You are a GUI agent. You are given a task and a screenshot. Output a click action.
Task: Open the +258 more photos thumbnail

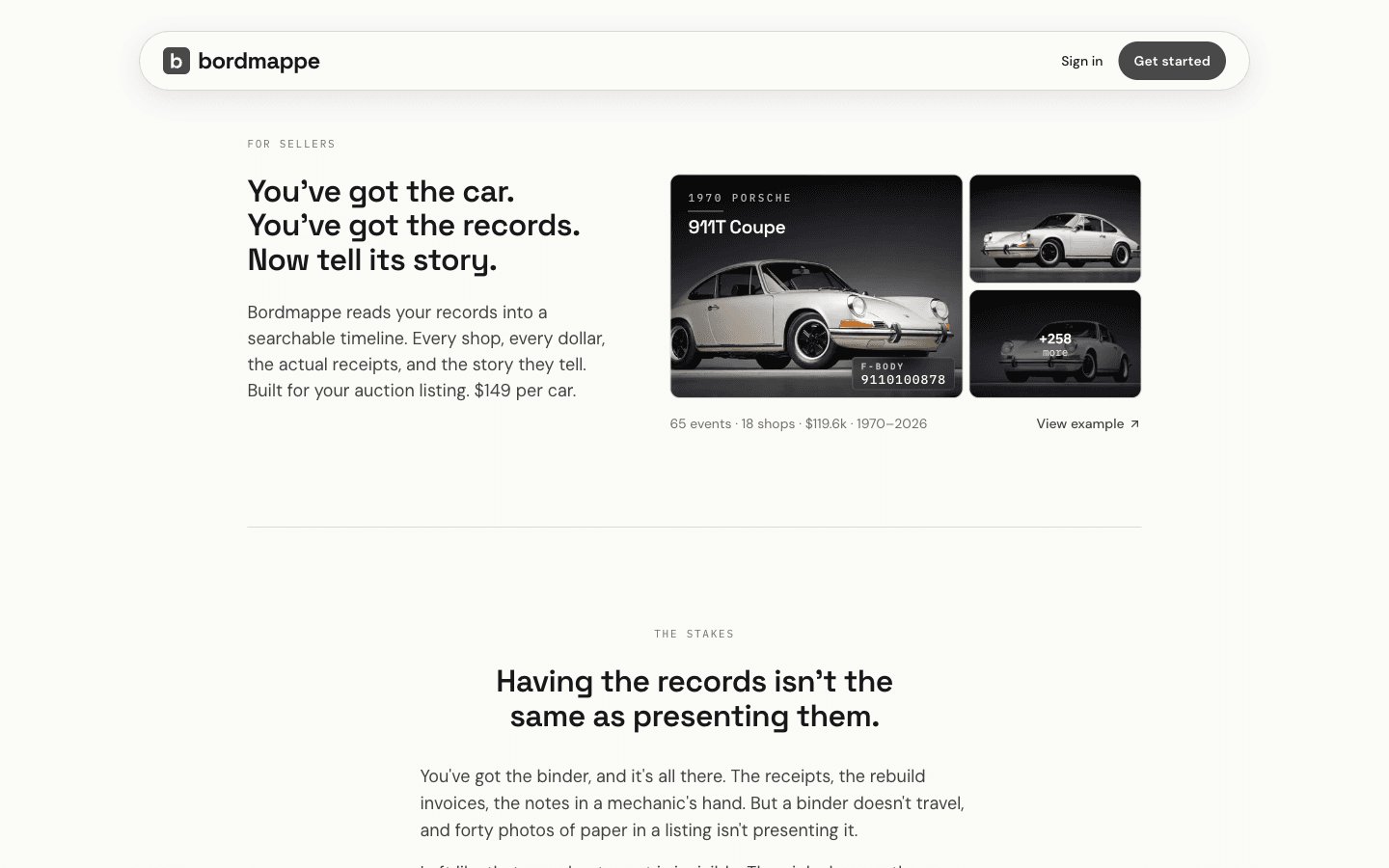(1055, 343)
